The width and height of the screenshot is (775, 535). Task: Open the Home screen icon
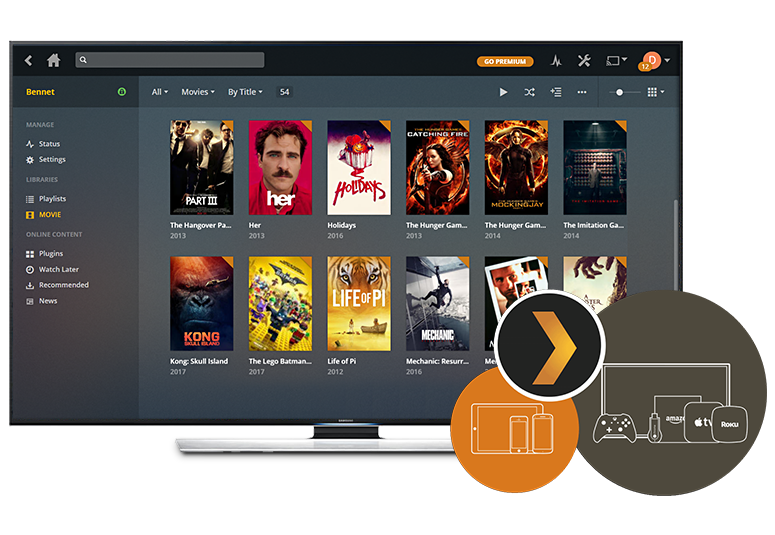coord(53,60)
